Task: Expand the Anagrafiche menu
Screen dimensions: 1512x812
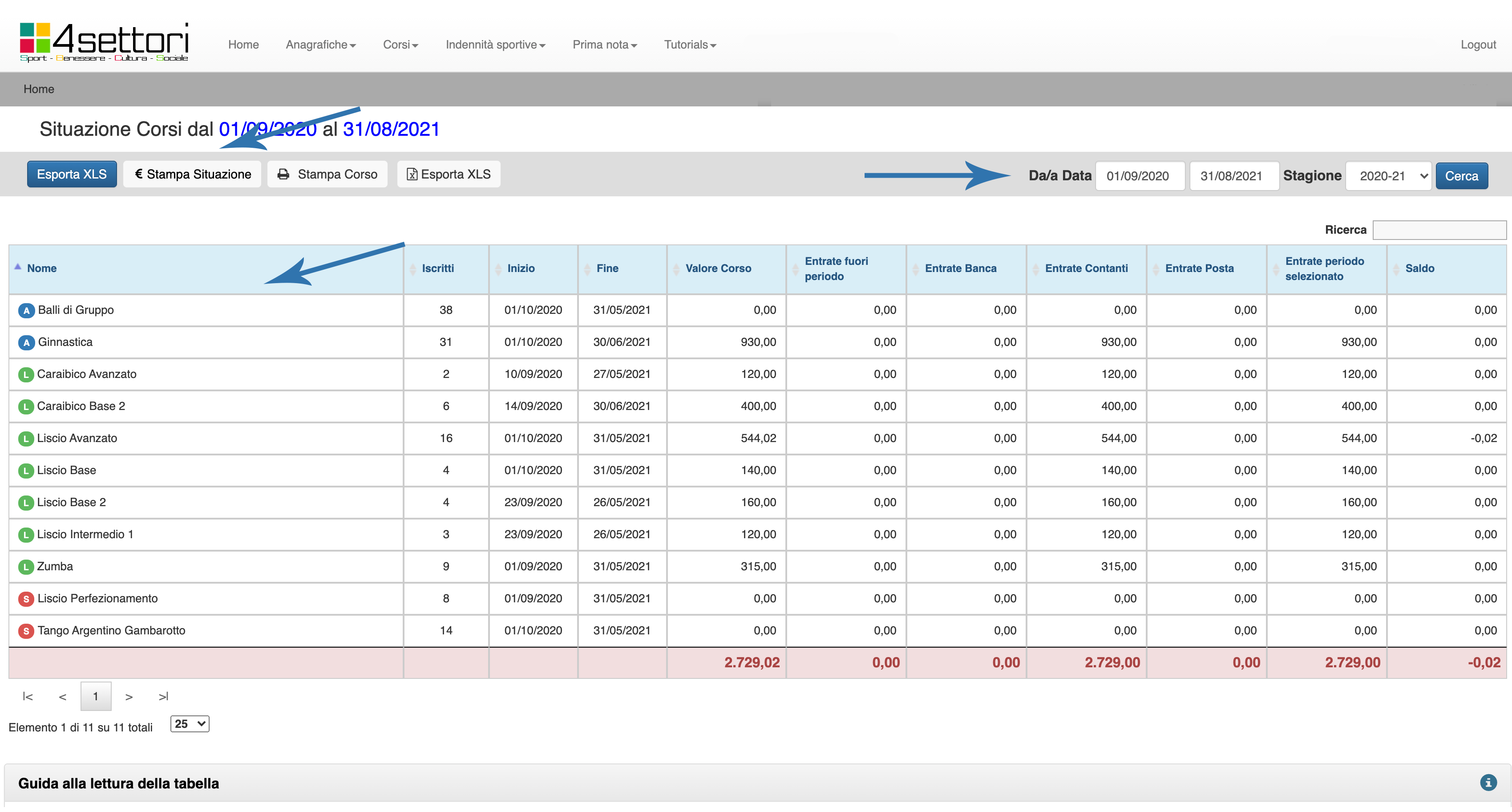Action: point(320,45)
